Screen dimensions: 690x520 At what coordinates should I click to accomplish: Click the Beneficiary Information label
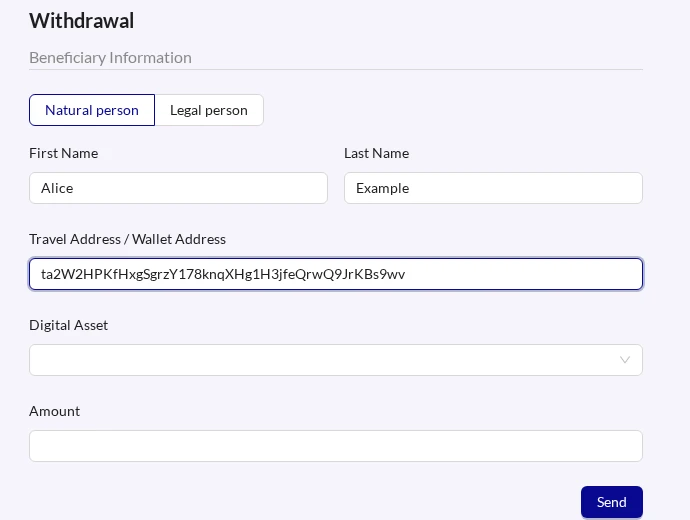110,58
